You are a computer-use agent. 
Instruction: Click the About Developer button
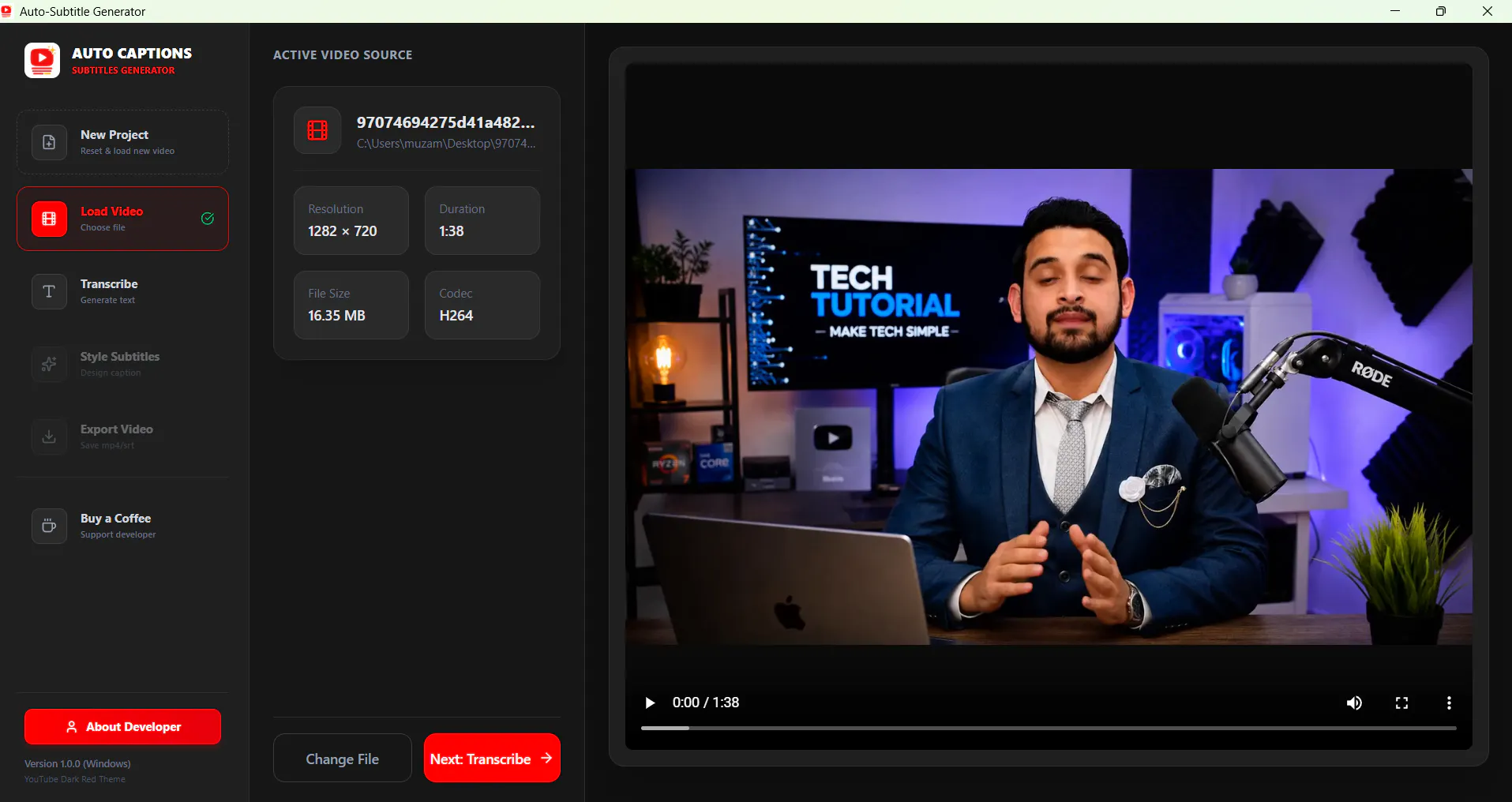click(x=122, y=726)
